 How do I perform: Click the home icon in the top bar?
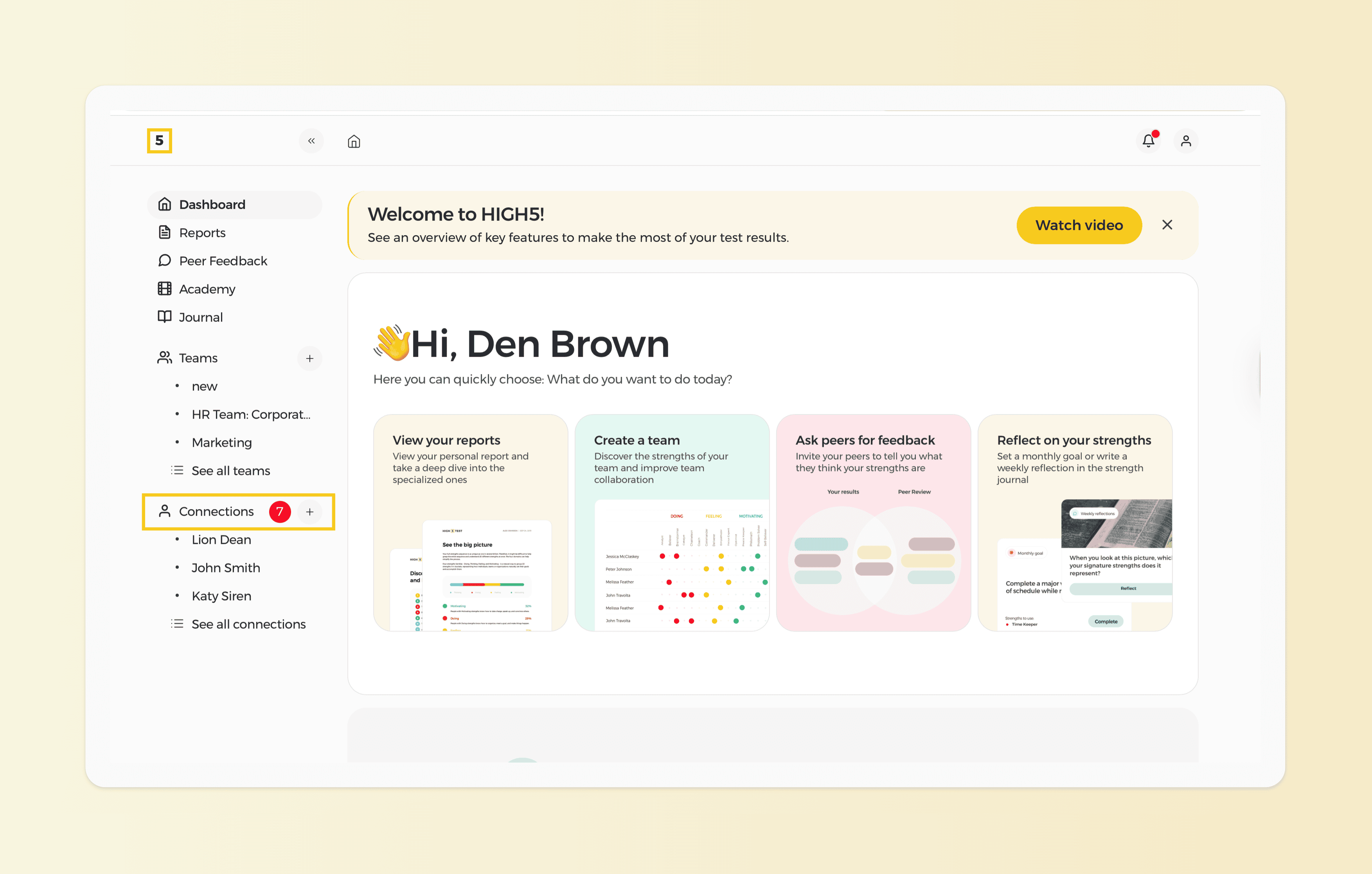(x=353, y=141)
